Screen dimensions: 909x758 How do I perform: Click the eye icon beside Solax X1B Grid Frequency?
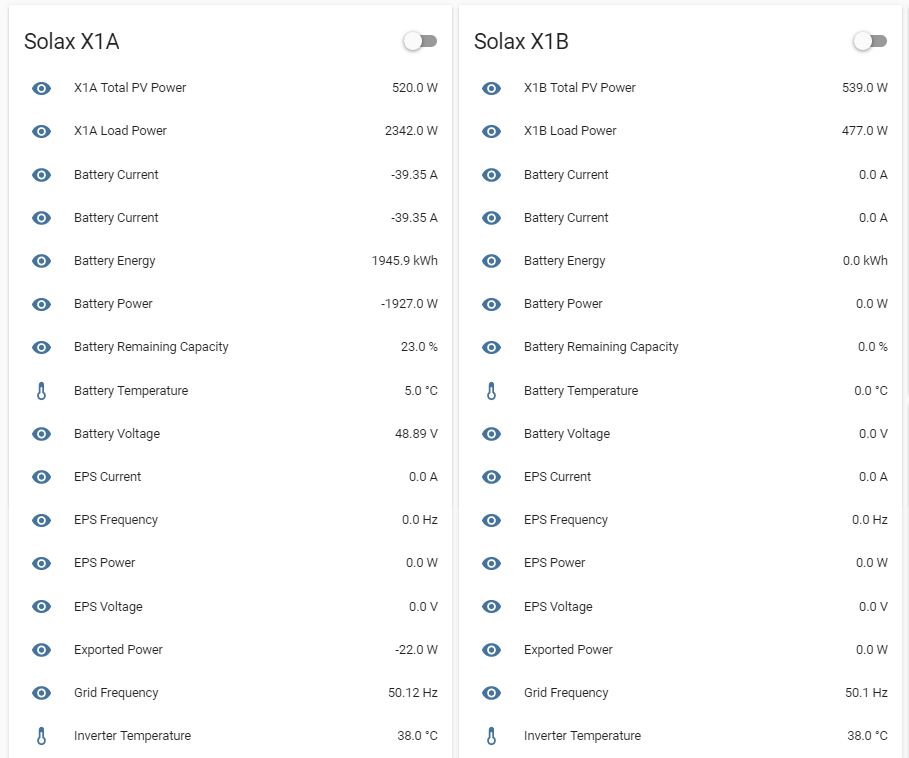coord(491,693)
